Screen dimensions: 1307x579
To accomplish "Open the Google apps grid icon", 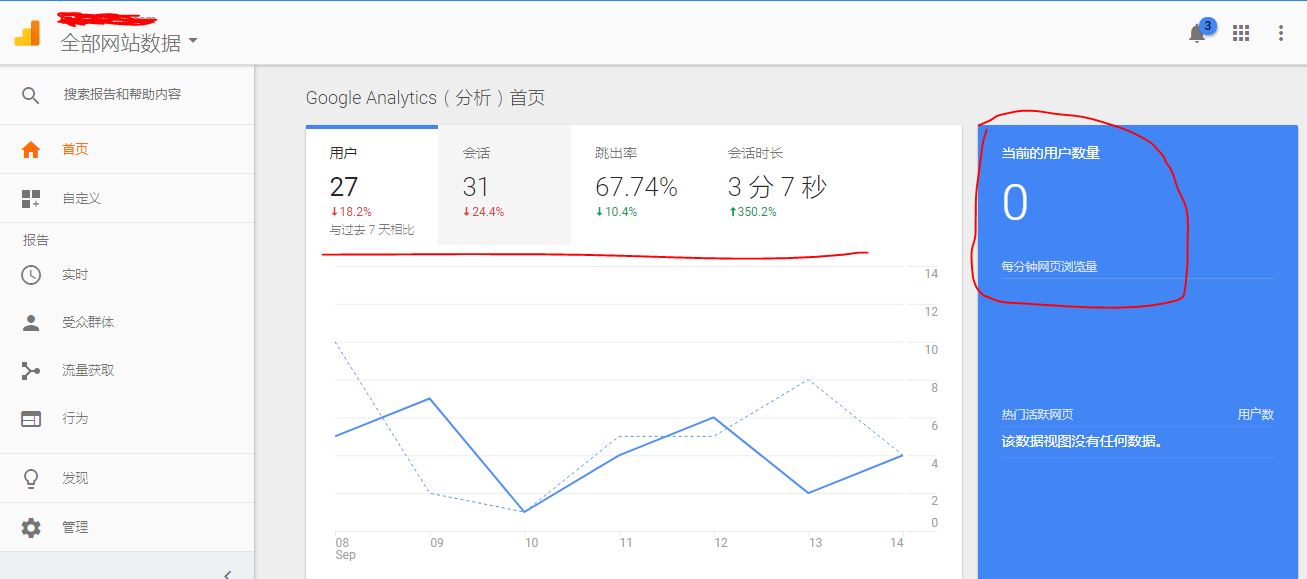I will click(1241, 33).
